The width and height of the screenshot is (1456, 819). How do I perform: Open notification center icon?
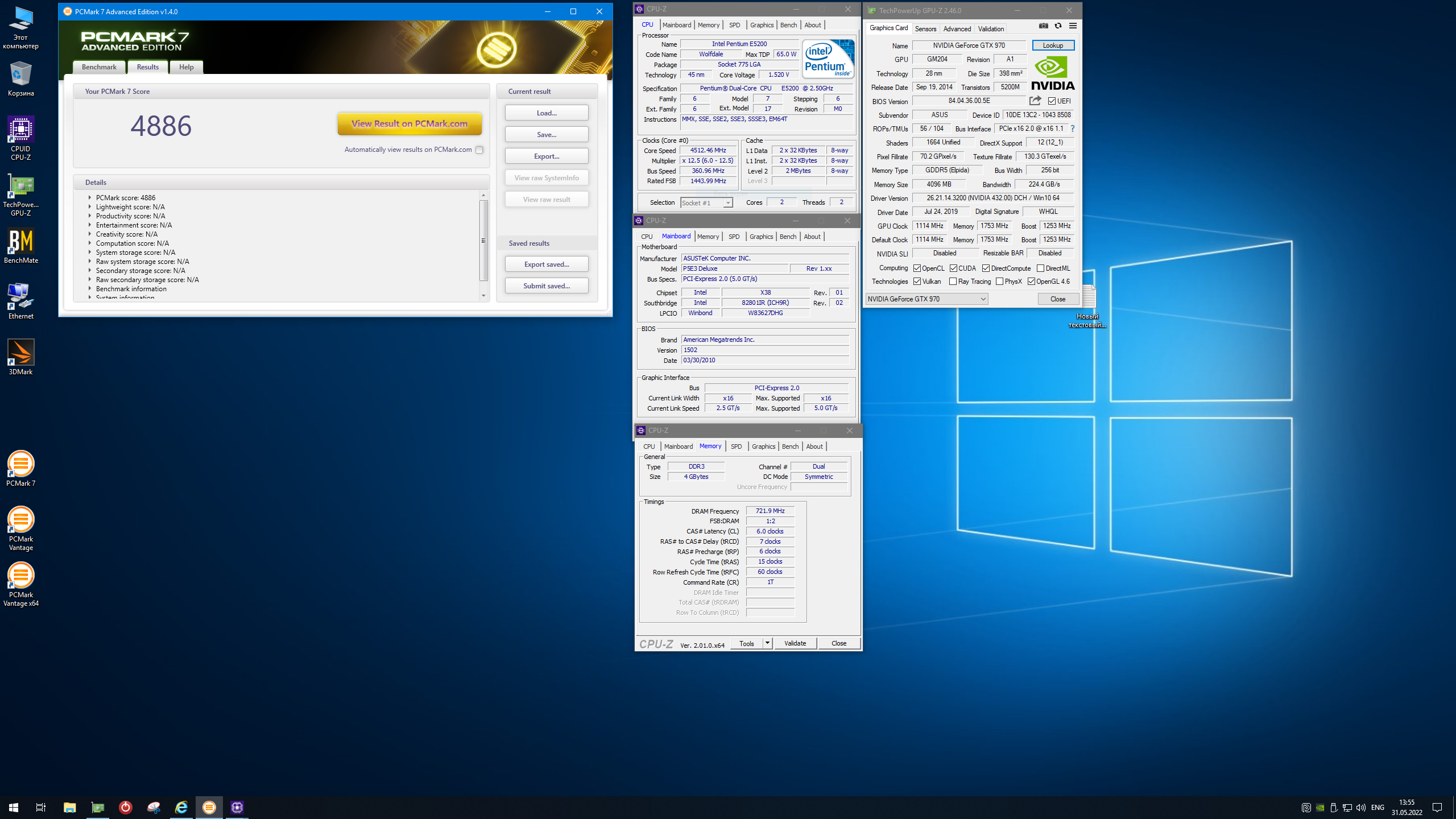pos(1437,807)
